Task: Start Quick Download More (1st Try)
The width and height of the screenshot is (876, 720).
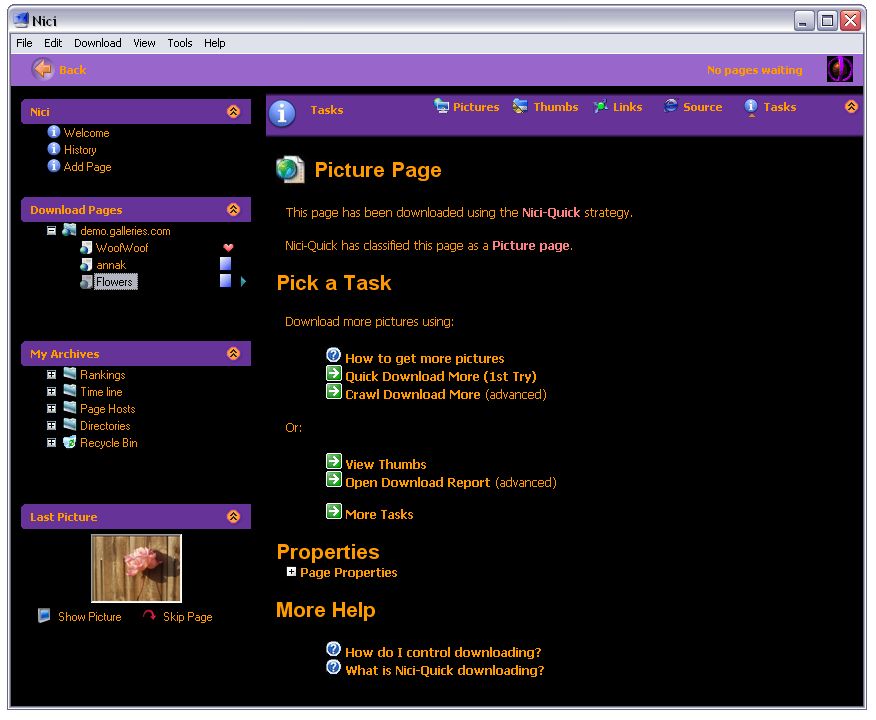Action: [441, 376]
